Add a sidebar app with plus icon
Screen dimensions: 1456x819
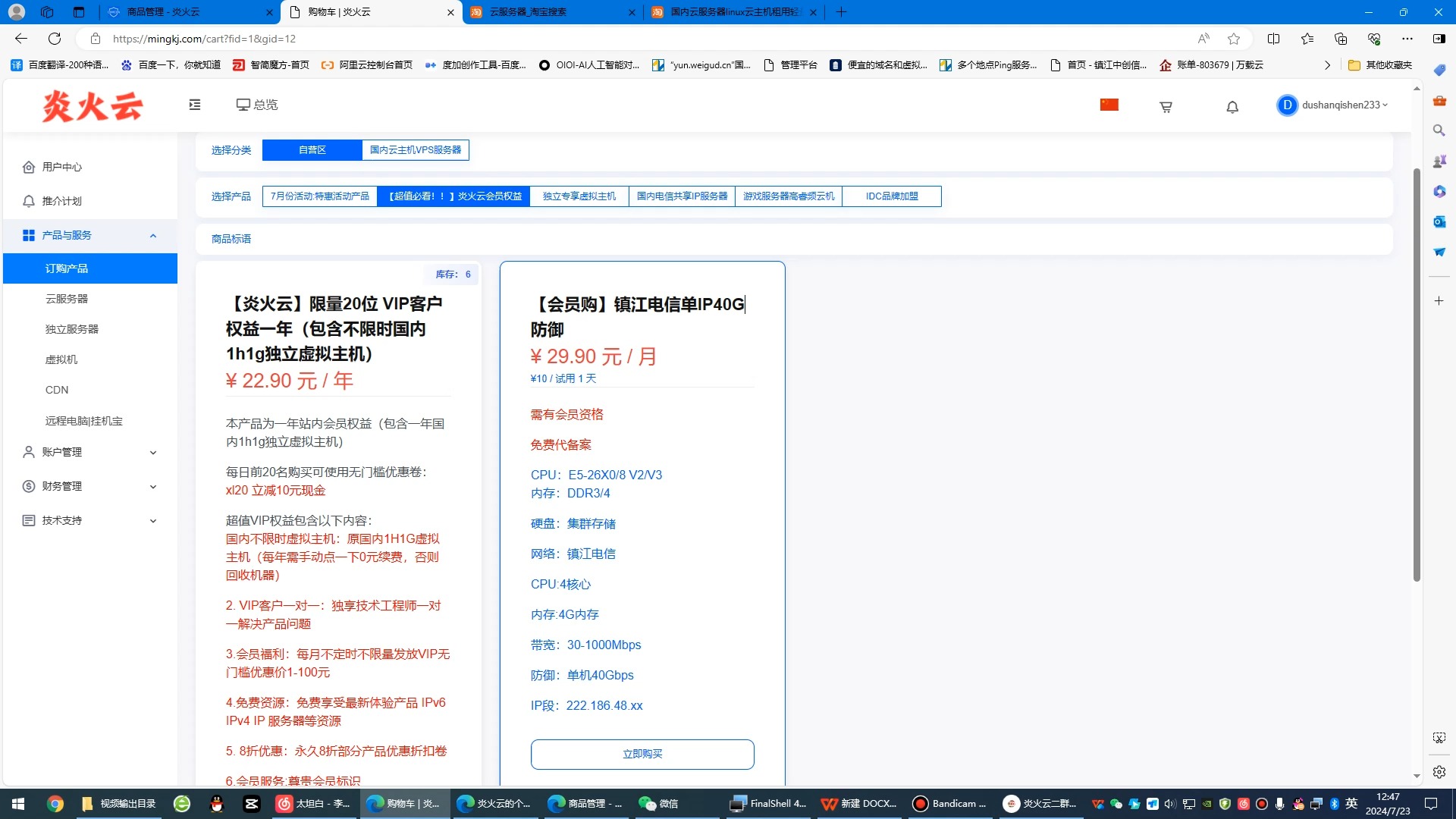(x=1439, y=301)
